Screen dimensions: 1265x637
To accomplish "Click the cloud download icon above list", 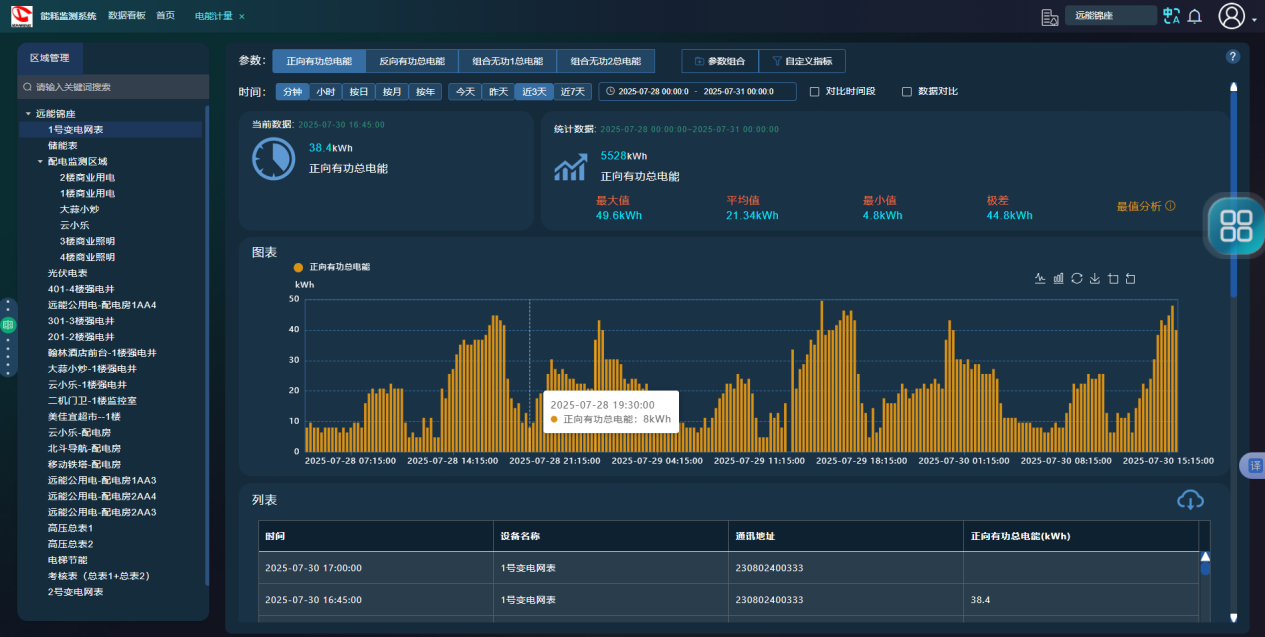I will 1190,500.
